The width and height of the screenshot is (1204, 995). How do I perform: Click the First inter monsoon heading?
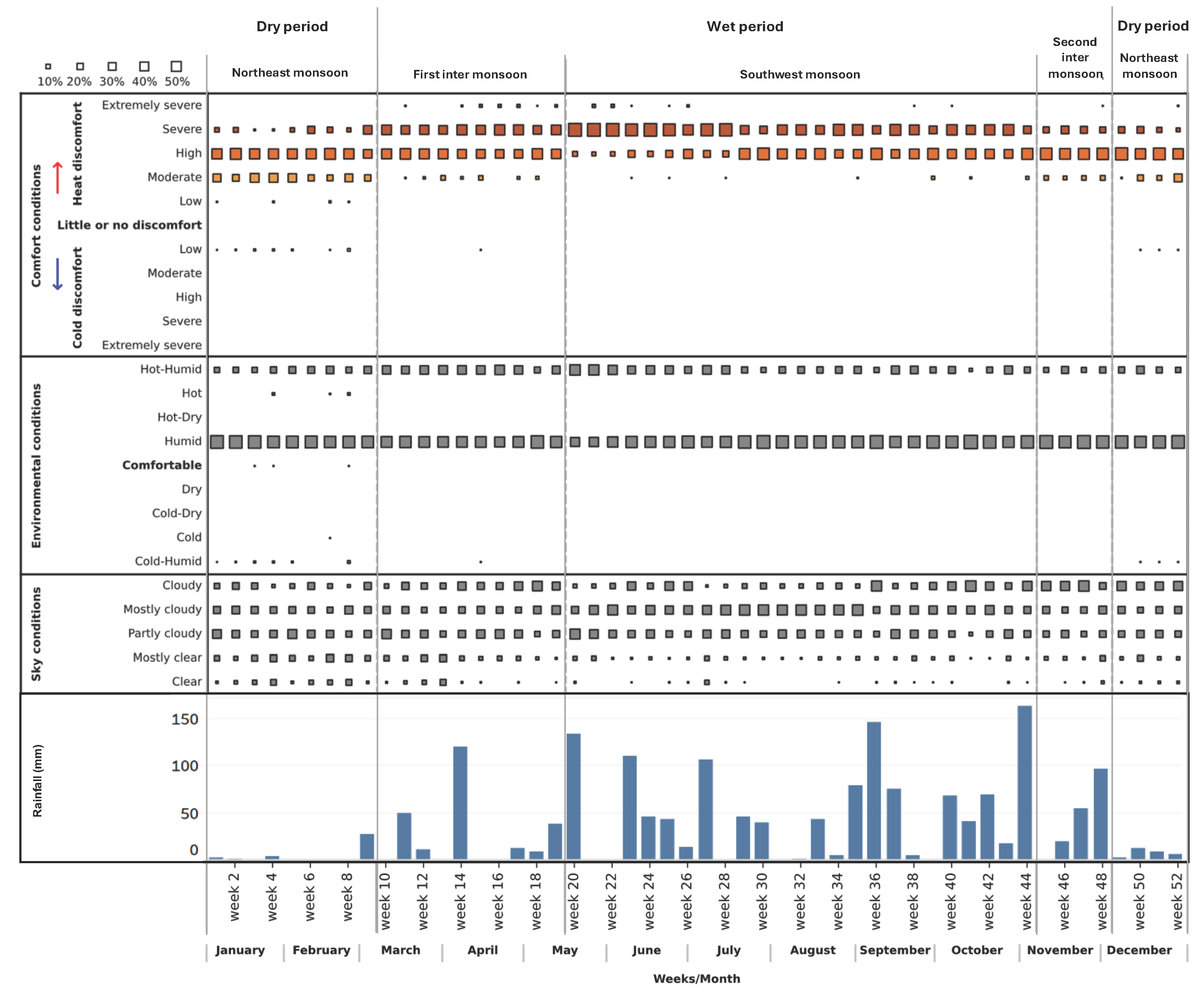point(470,74)
